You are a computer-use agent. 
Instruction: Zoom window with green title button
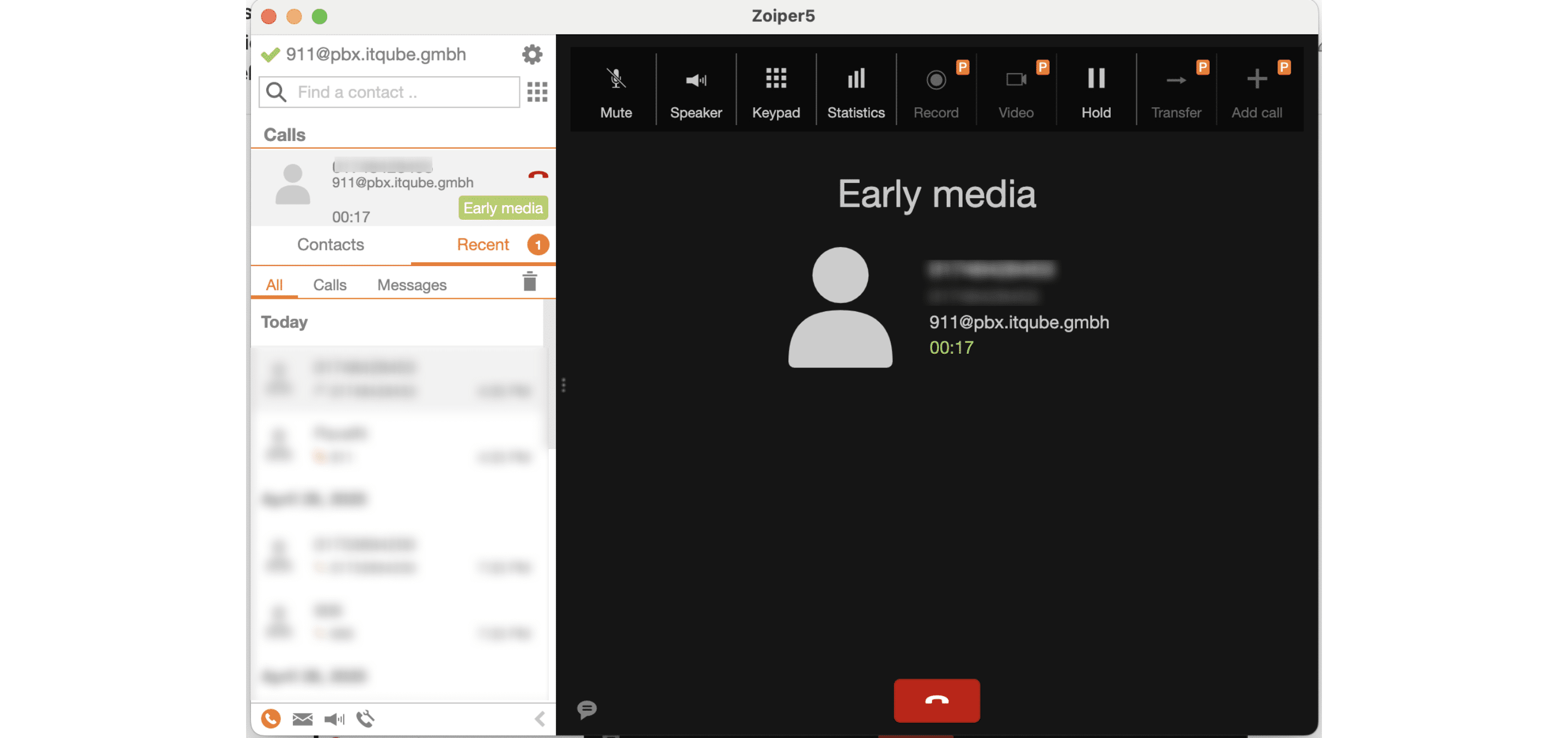319,16
